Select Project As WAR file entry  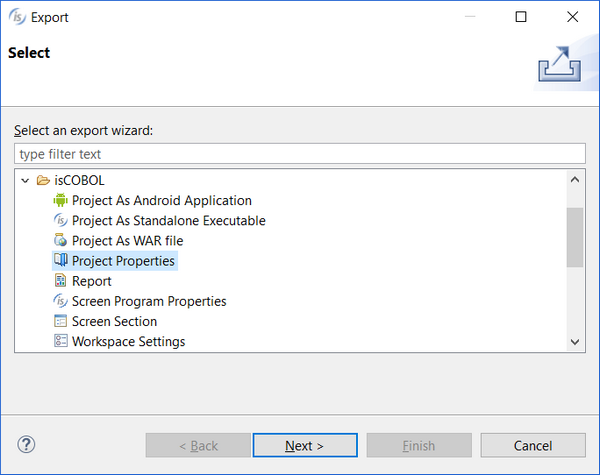(127, 241)
